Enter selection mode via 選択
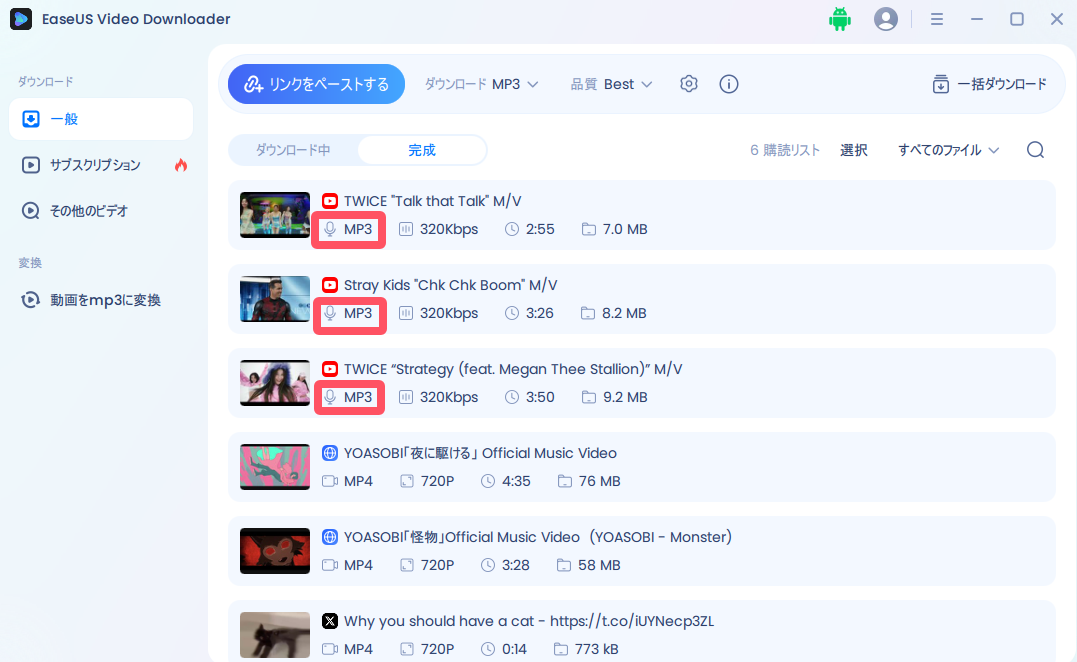This screenshot has height=662, width=1077. coord(854,149)
